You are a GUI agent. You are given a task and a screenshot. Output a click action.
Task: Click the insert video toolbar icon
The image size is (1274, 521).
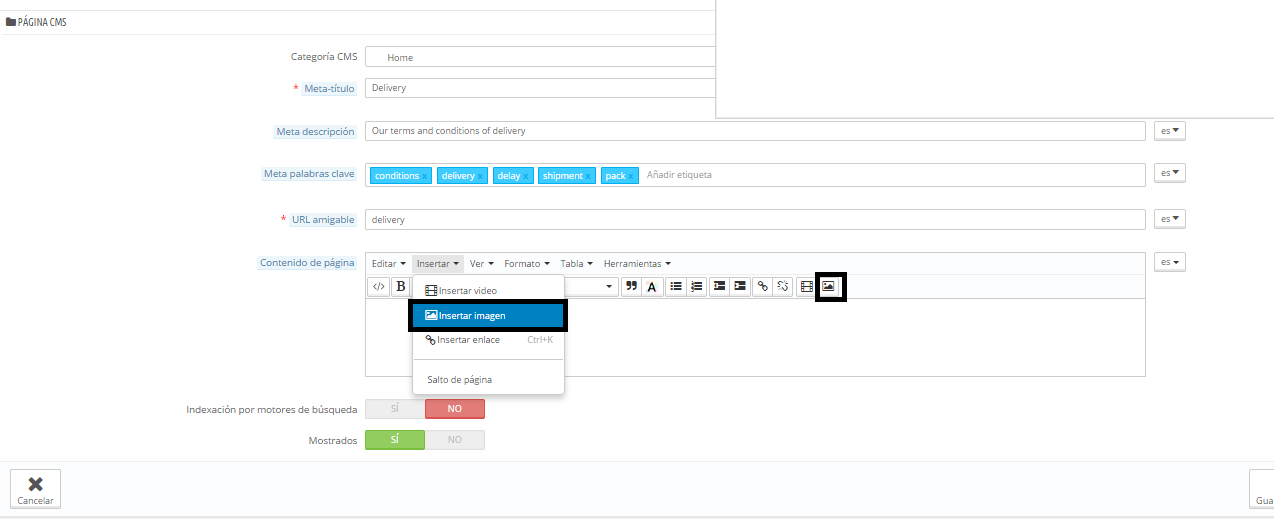pyautogui.click(x=806, y=286)
